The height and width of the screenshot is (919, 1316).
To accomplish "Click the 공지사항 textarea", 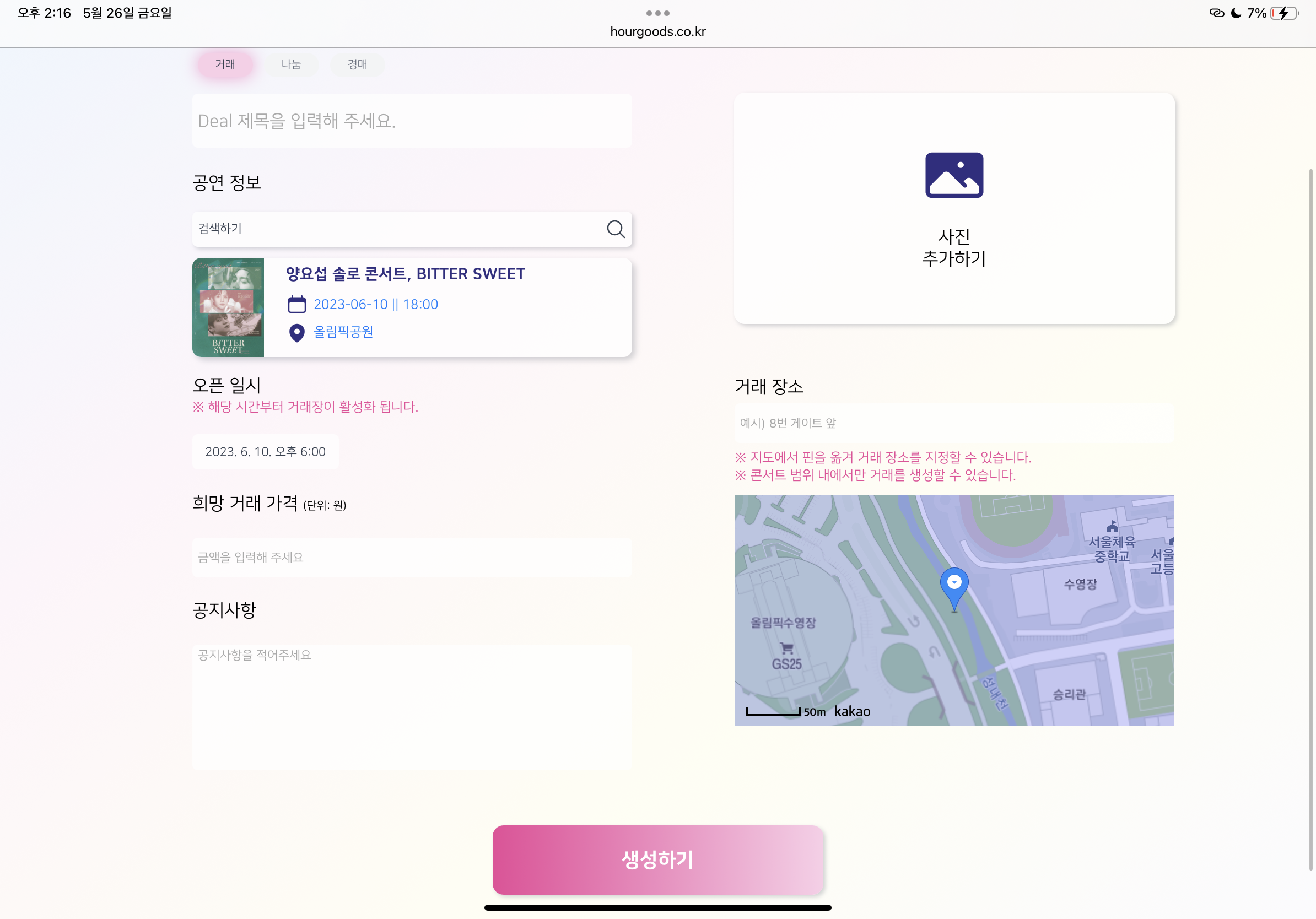I will 412,707.
